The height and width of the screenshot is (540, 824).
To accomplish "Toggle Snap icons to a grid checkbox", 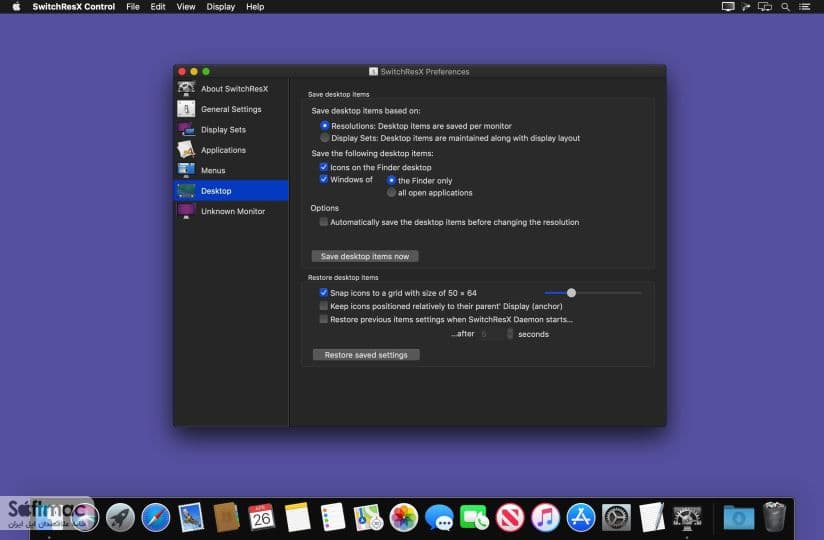I will pos(324,293).
